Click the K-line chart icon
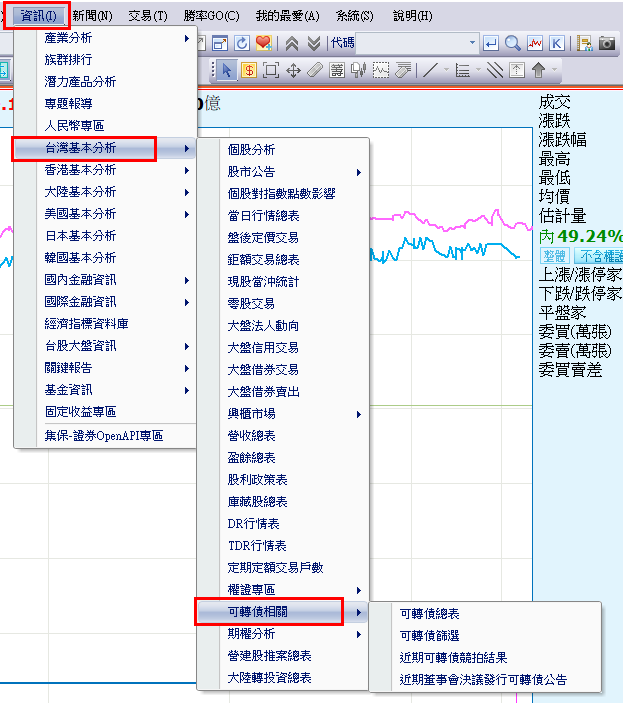 [556, 43]
